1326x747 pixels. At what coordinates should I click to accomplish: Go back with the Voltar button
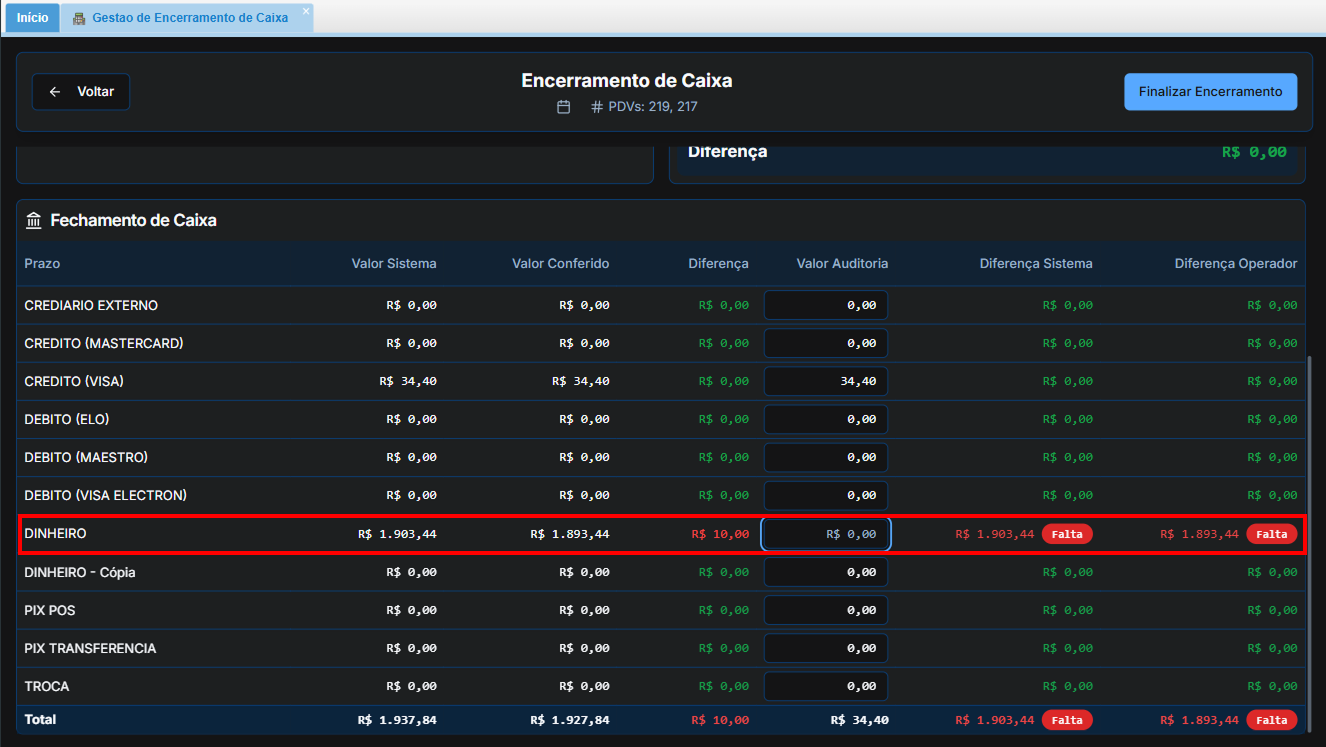[x=81, y=92]
